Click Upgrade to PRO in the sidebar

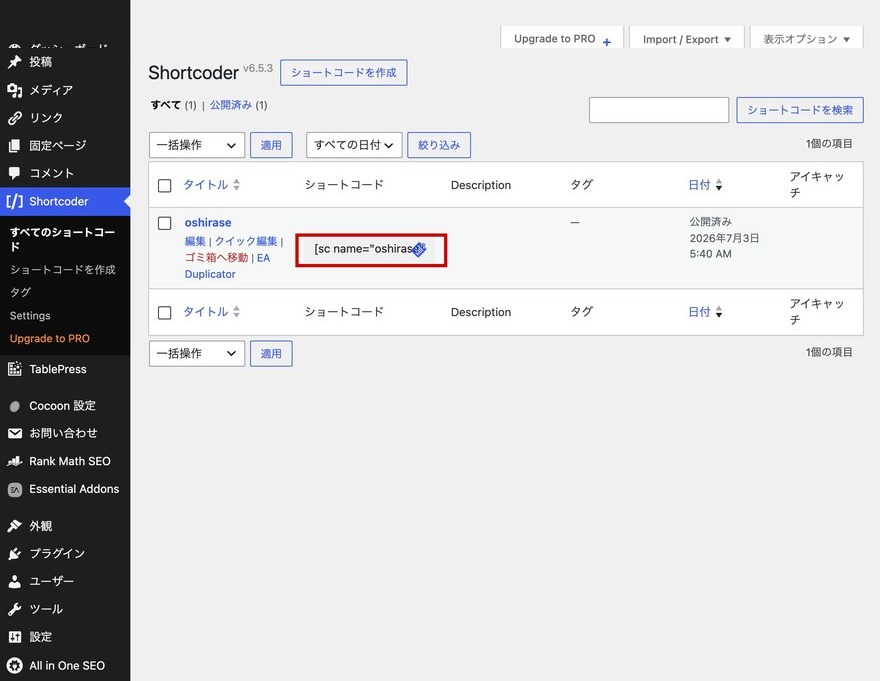coord(49,339)
